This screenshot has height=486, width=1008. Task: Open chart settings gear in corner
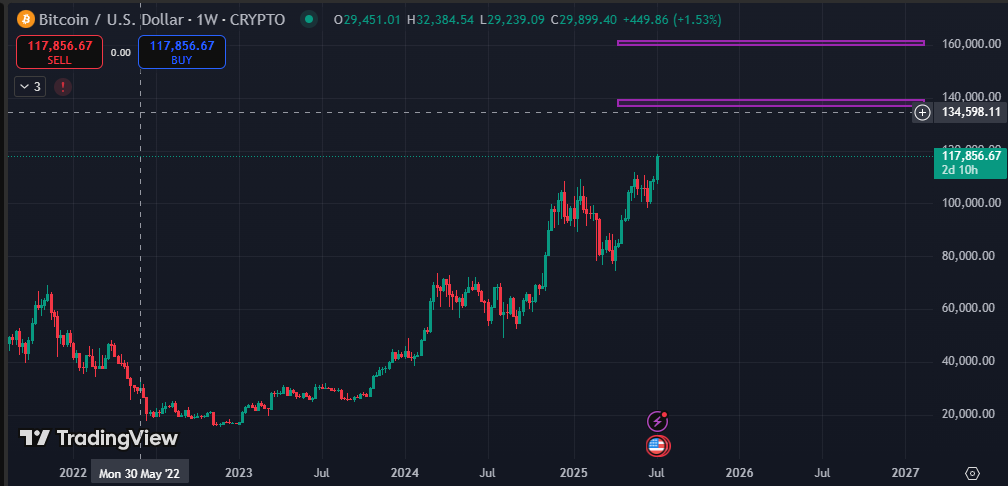tap(972, 473)
